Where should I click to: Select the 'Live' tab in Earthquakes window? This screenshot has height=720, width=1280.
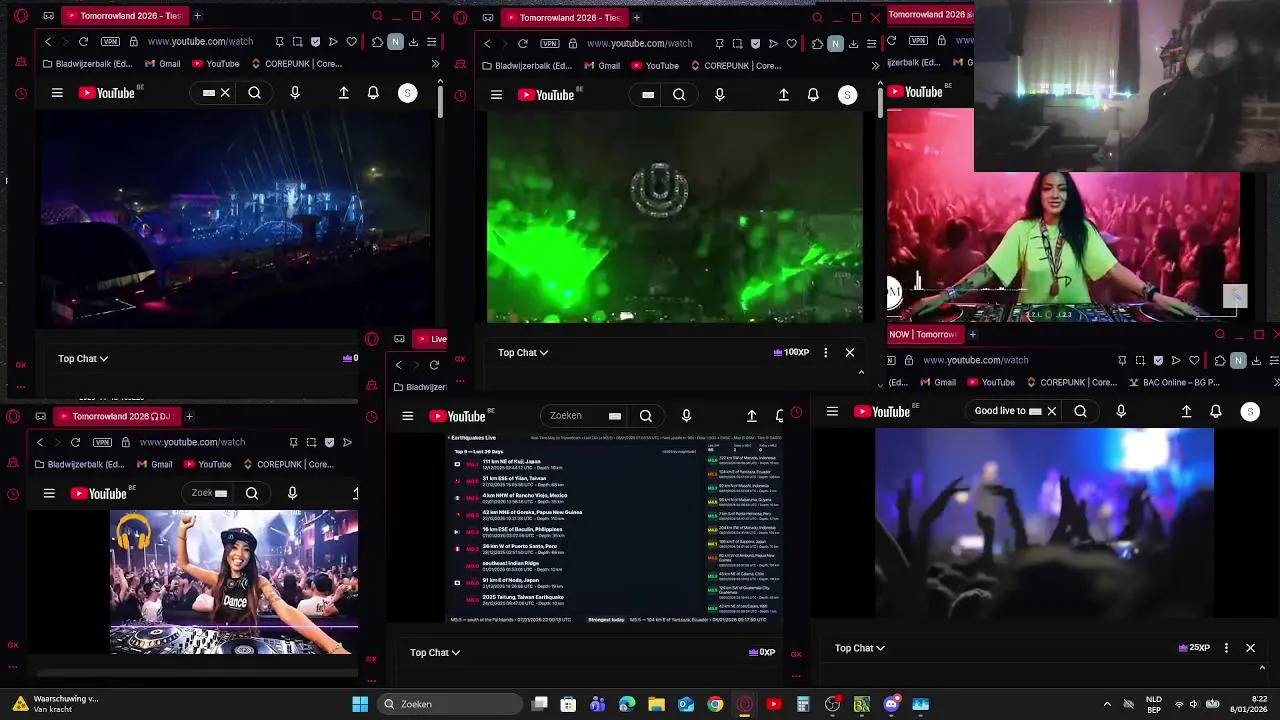point(431,339)
